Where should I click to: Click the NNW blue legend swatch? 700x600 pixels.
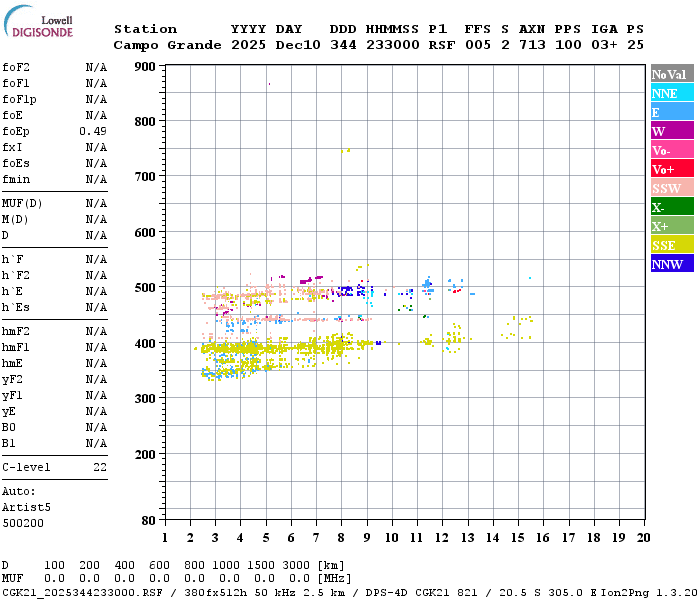click(x=672, y=263)
